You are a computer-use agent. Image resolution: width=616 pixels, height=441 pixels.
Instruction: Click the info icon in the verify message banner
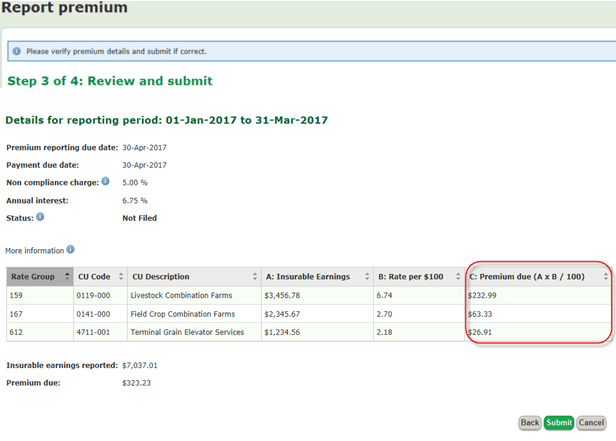pyautogui.click(x=16, y=51)
